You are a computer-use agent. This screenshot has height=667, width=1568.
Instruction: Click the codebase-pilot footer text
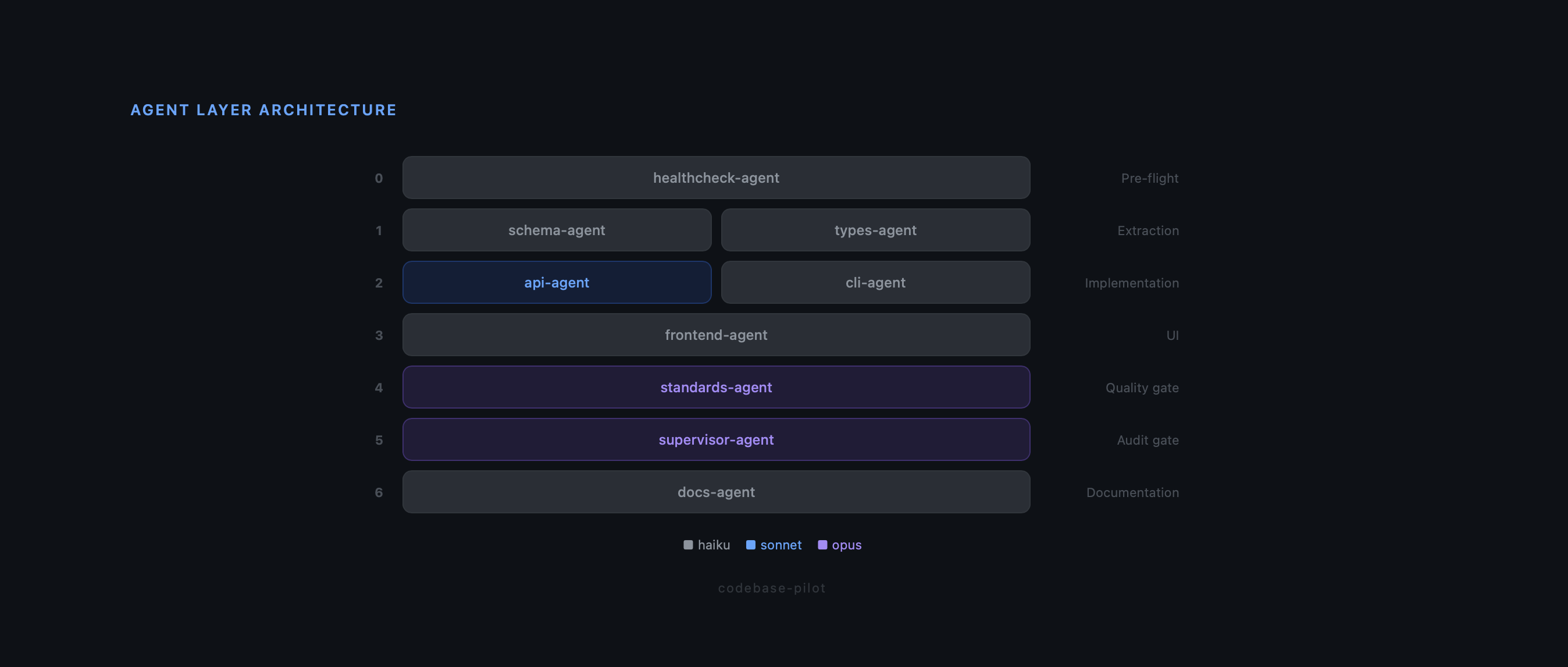click(x=771, y=587)
